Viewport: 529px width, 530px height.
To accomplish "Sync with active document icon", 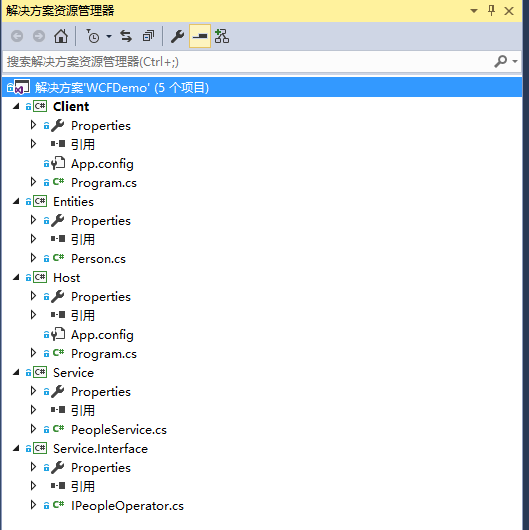I will (x=126, y=36).
